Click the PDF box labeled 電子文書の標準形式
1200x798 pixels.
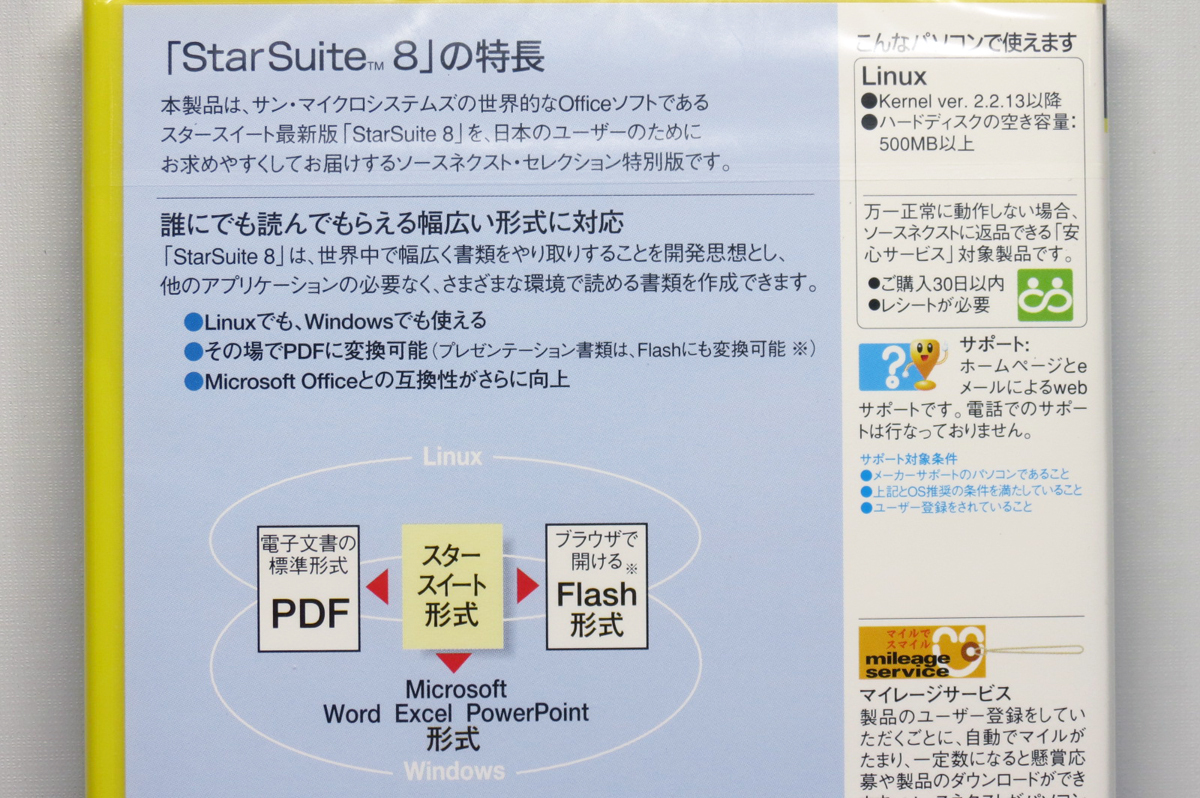[309, 588]
